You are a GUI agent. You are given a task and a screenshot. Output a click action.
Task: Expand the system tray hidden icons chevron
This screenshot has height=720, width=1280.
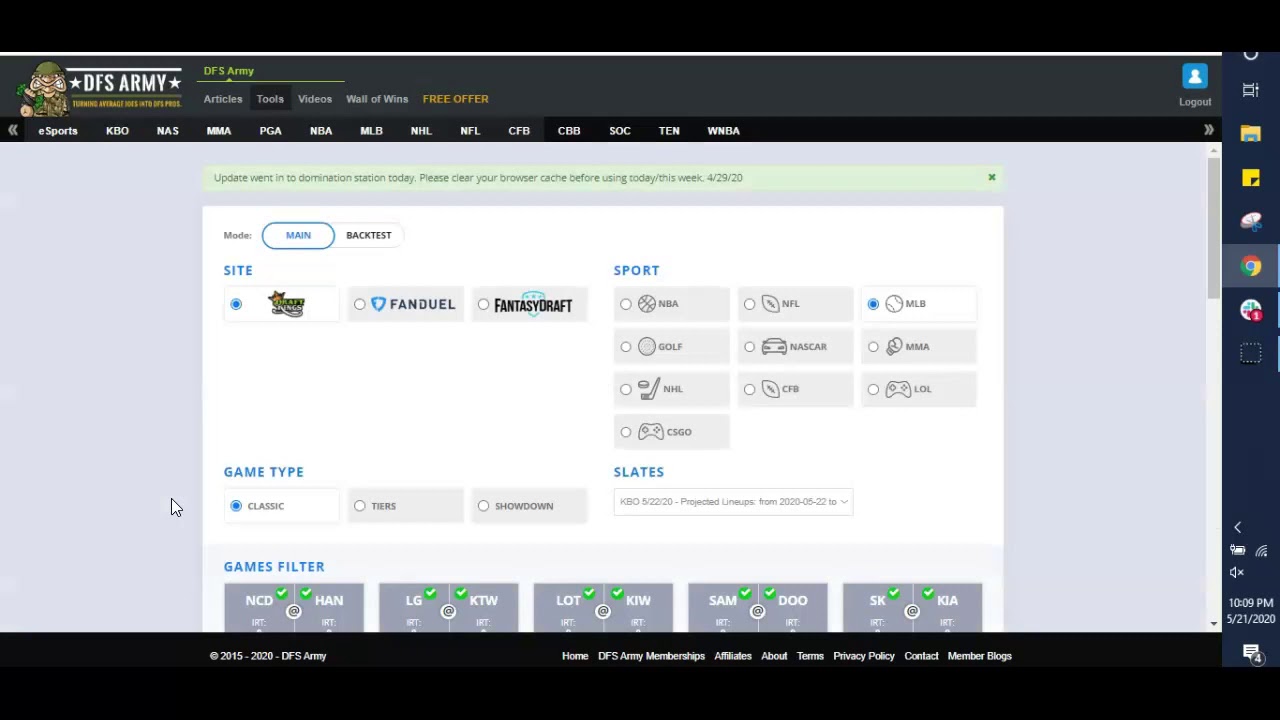1237,528
